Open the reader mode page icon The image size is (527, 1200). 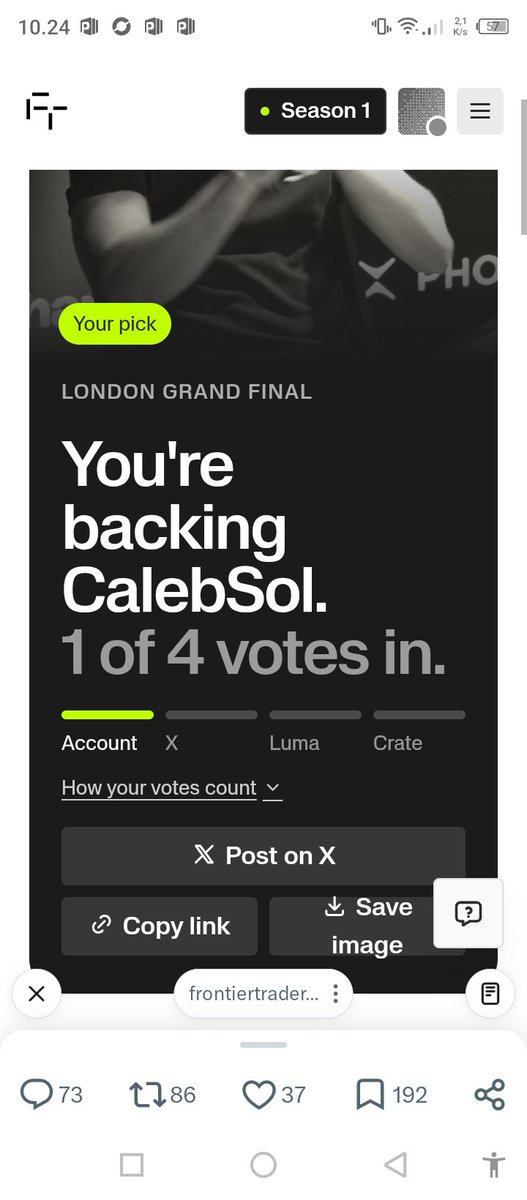click(x=490, y=994)
